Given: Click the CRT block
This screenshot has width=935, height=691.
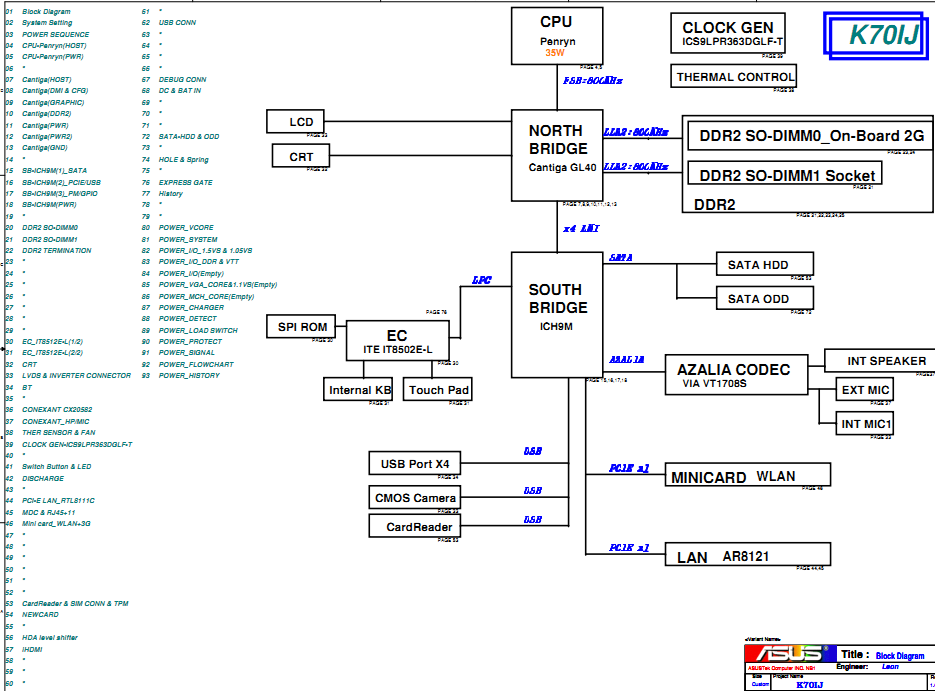Looking at the screenshot, I should pyautogui.click(x=301, y=156).
